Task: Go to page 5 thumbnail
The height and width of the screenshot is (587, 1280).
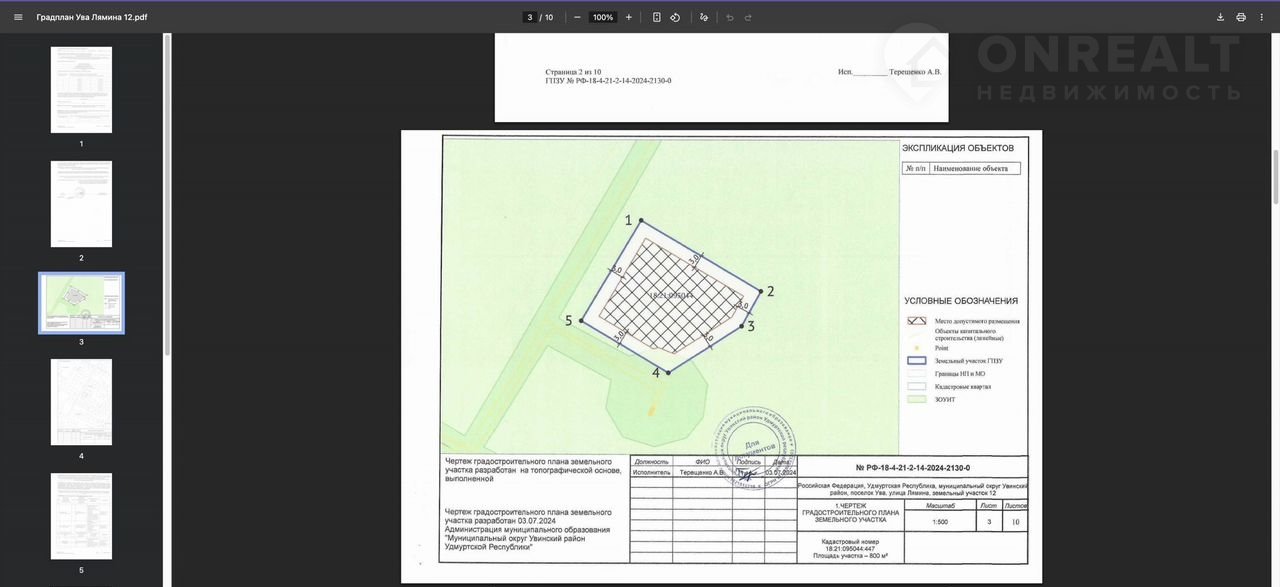Action: [81, 516]
